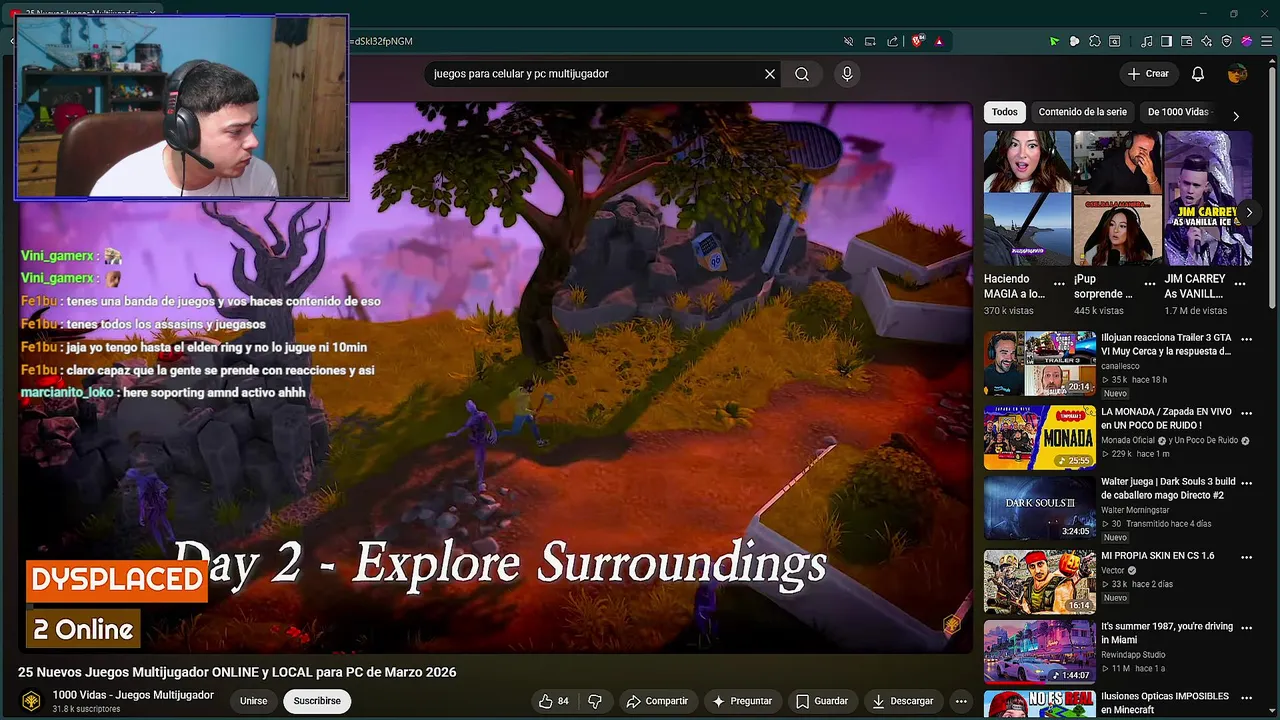Click the Compartir share button
Image resolution: width=1280 pixels, height=720 pixels.
pos(657,701)
